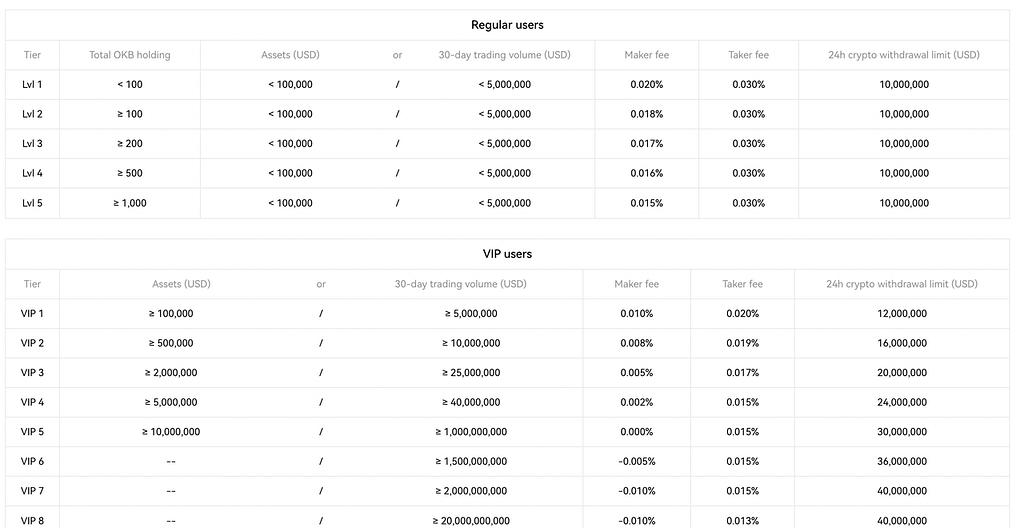The height and width of the screenshot is (528, 1024).
Task: Click the 0.013% taker fee for VIP 8
Action: pyautogui.click(x=742, y=520)
